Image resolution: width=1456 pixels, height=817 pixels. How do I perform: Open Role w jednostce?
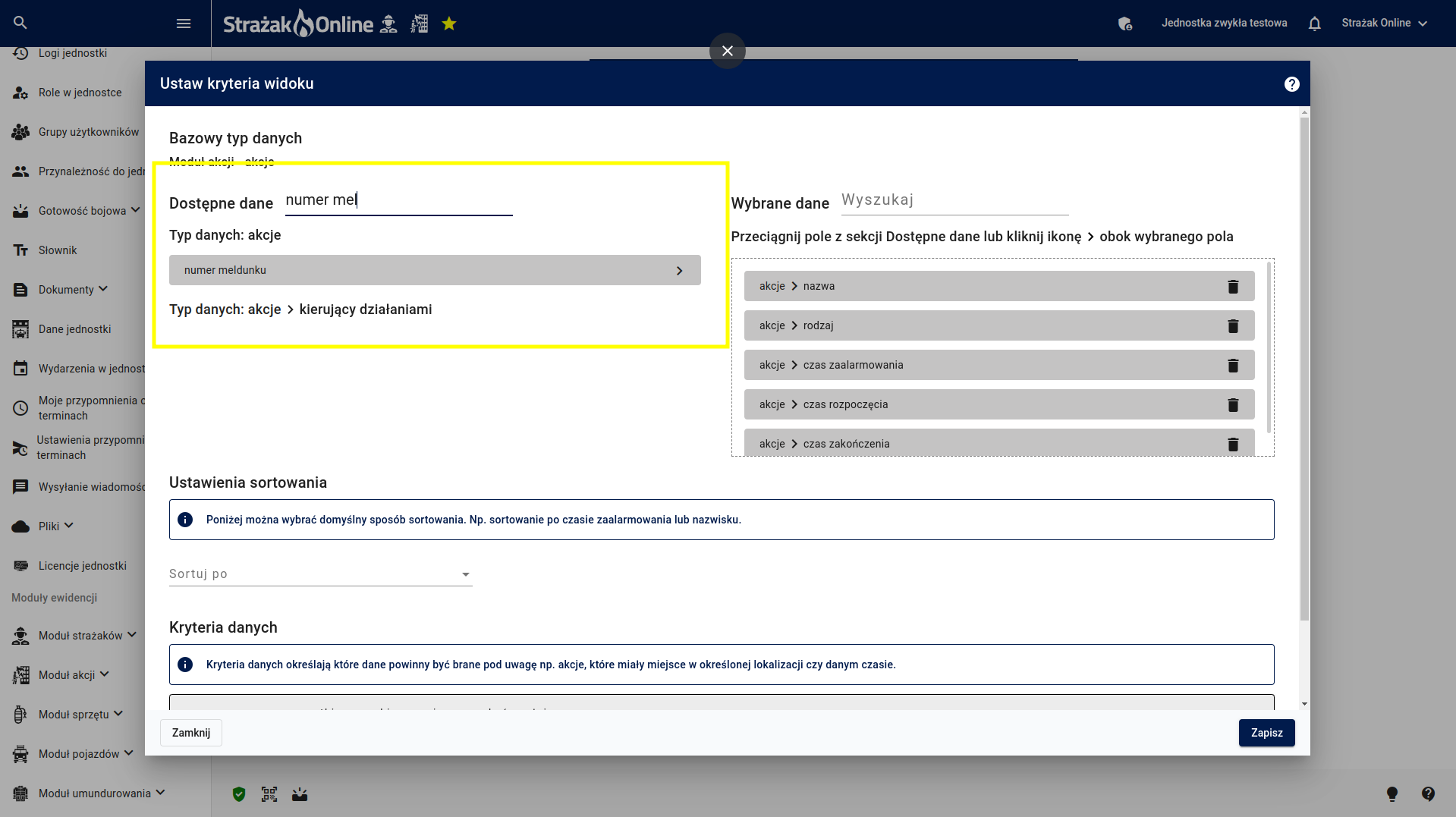coord(80,93)
